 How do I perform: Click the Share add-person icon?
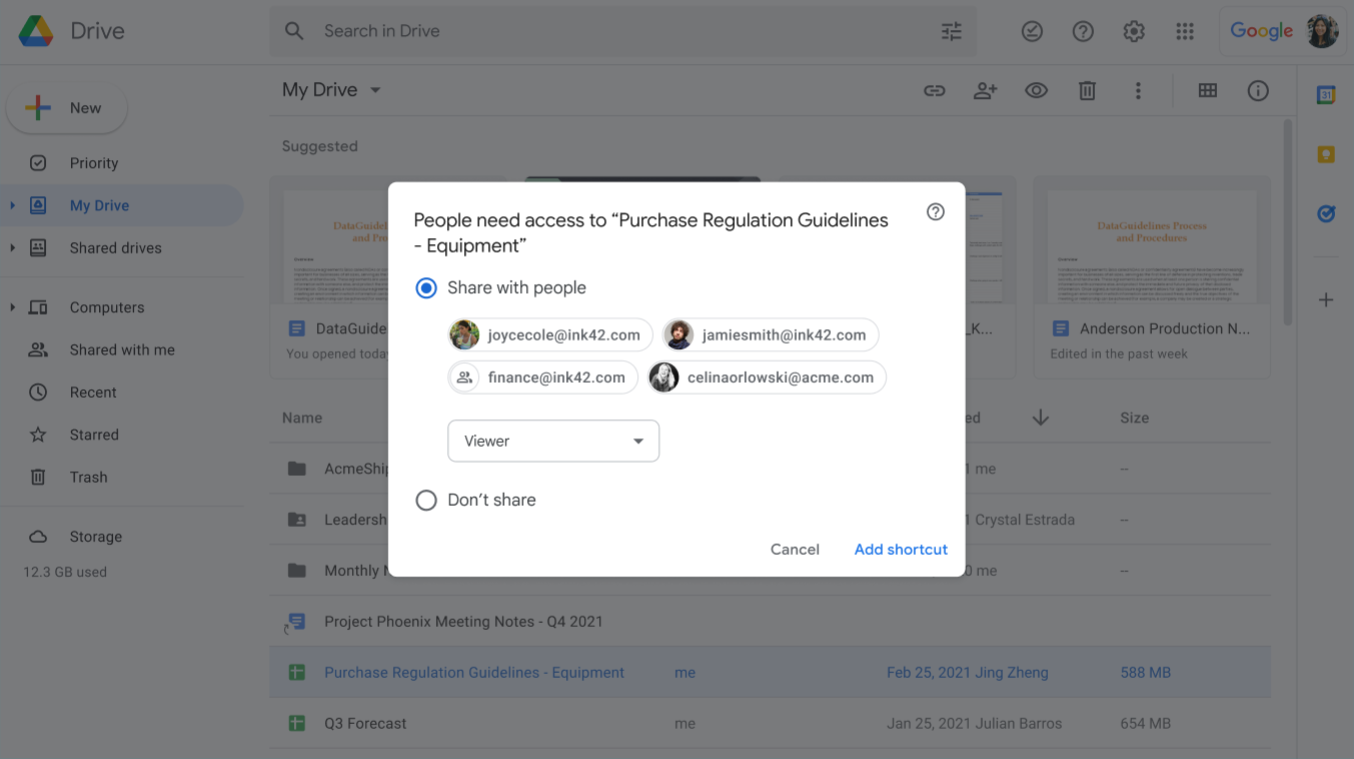(x=985, y=90)
